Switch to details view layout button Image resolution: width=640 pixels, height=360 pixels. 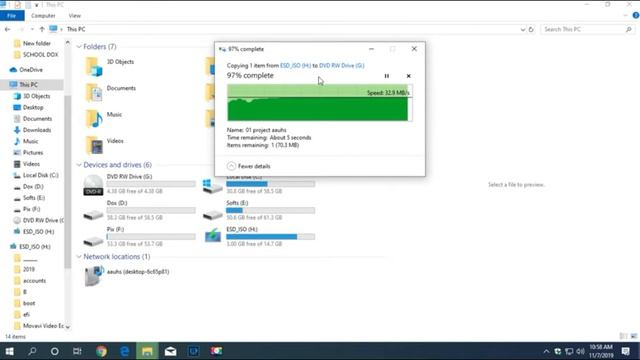623,336
